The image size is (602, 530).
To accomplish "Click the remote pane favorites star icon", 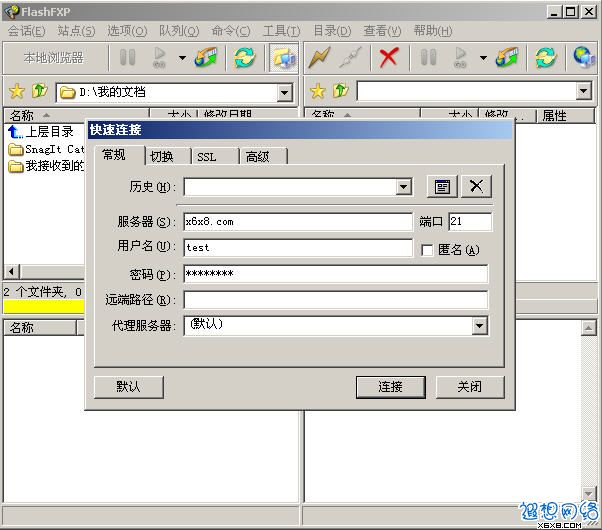I will tap(318, 91).
